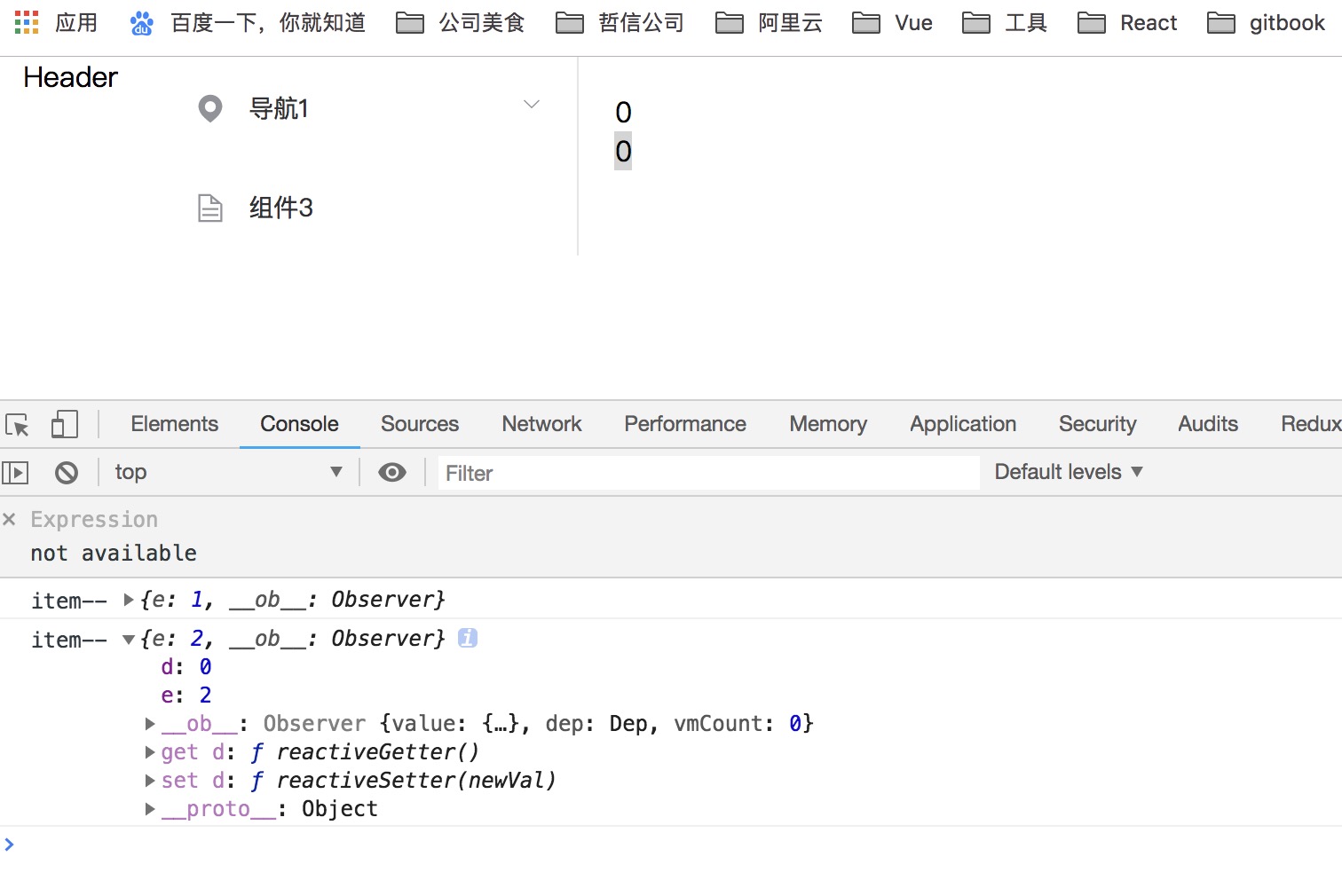Toggle the device toolbar
Image resolution: width=1342 pixels, height=896 pixels.
click(x=64, y=424)
